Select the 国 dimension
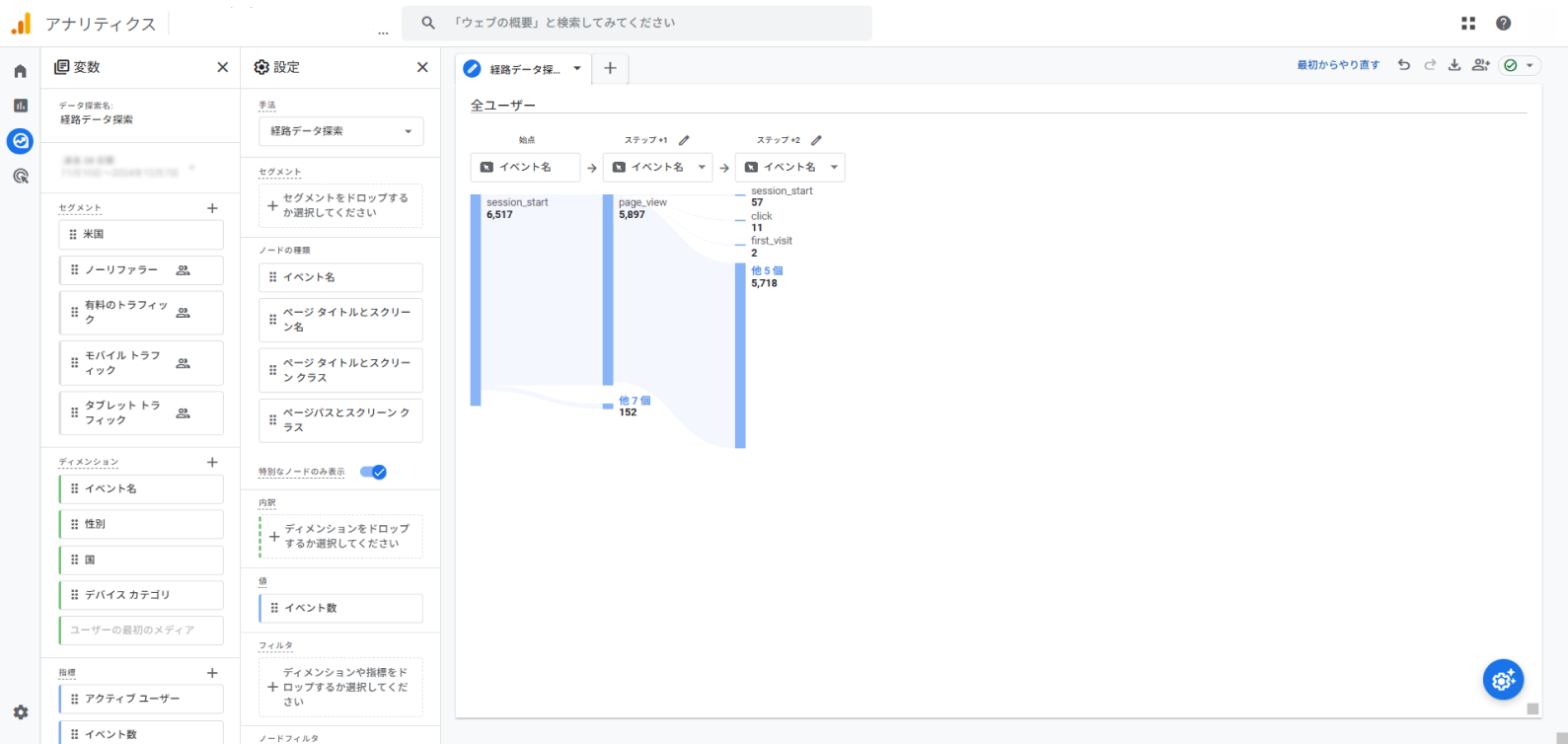Screen dimensions: 1568x744 141,560
